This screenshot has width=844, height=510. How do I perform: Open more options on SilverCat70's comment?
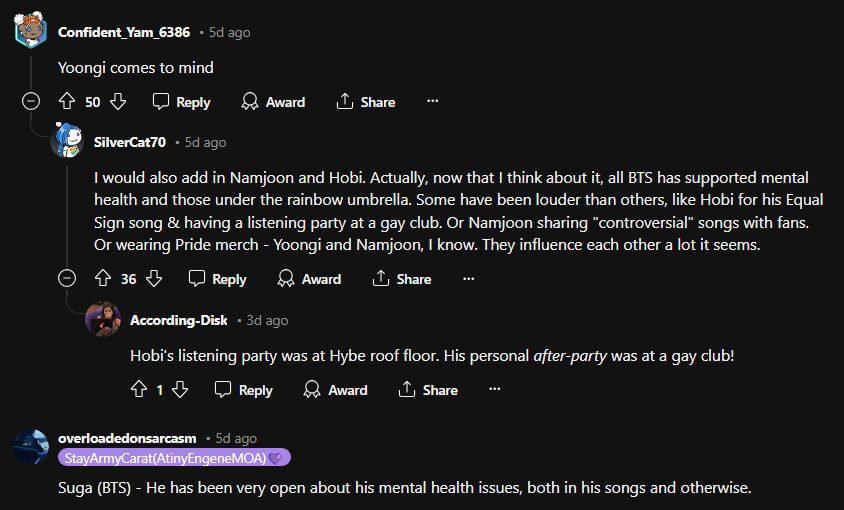(x=468, y=279)
